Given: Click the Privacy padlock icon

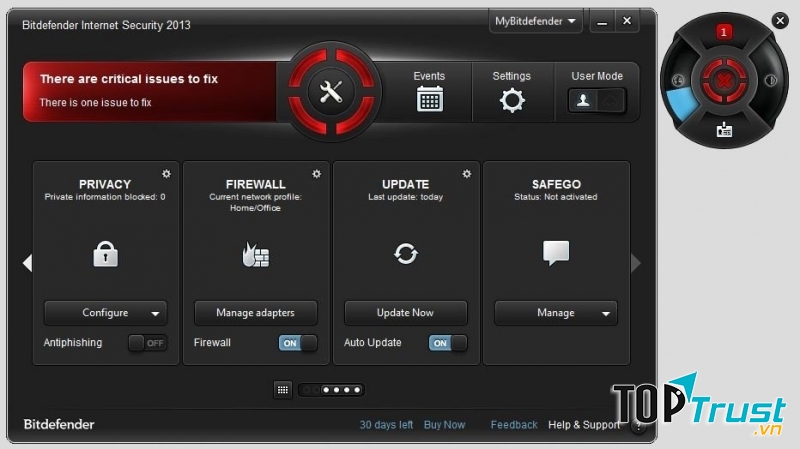Looking at the screenshot, I should (x=106, y=254).
